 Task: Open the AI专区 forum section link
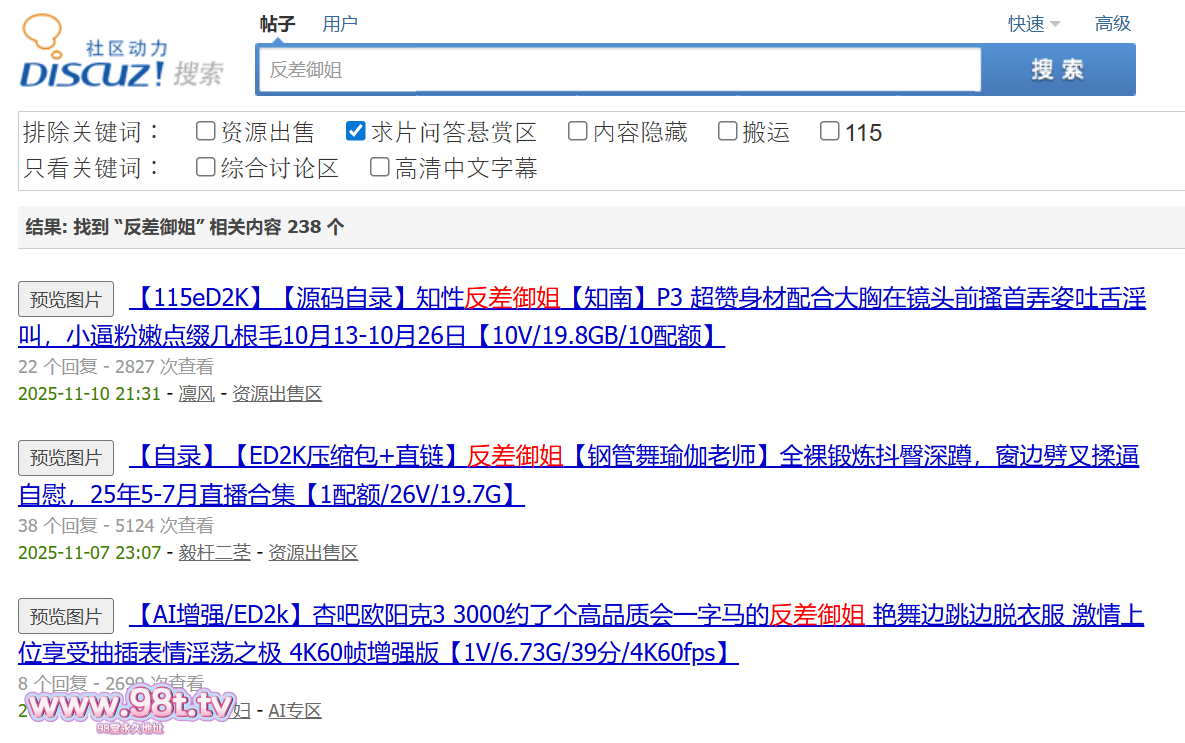click(x=295, y=711)
